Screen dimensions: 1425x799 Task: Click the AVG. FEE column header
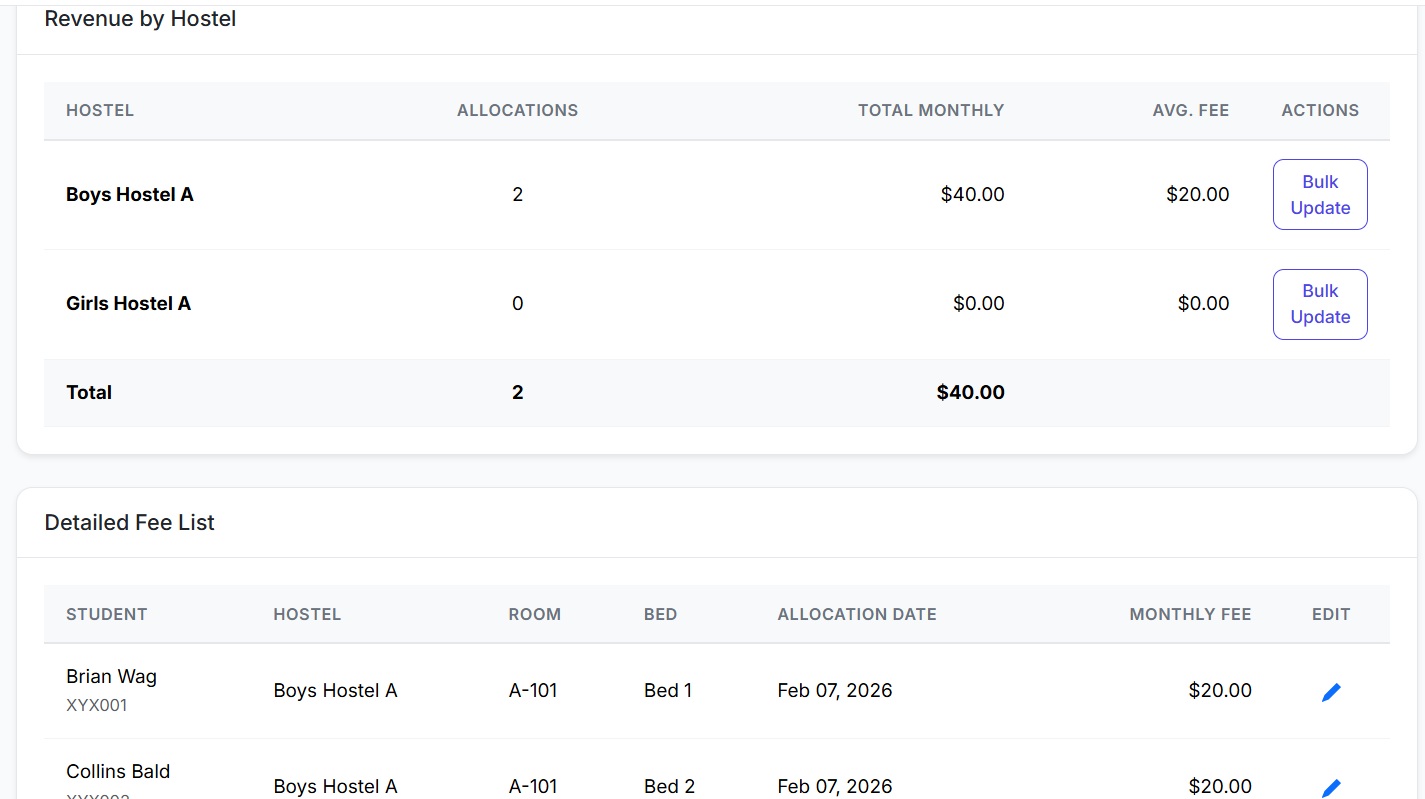click(1190, 111)
